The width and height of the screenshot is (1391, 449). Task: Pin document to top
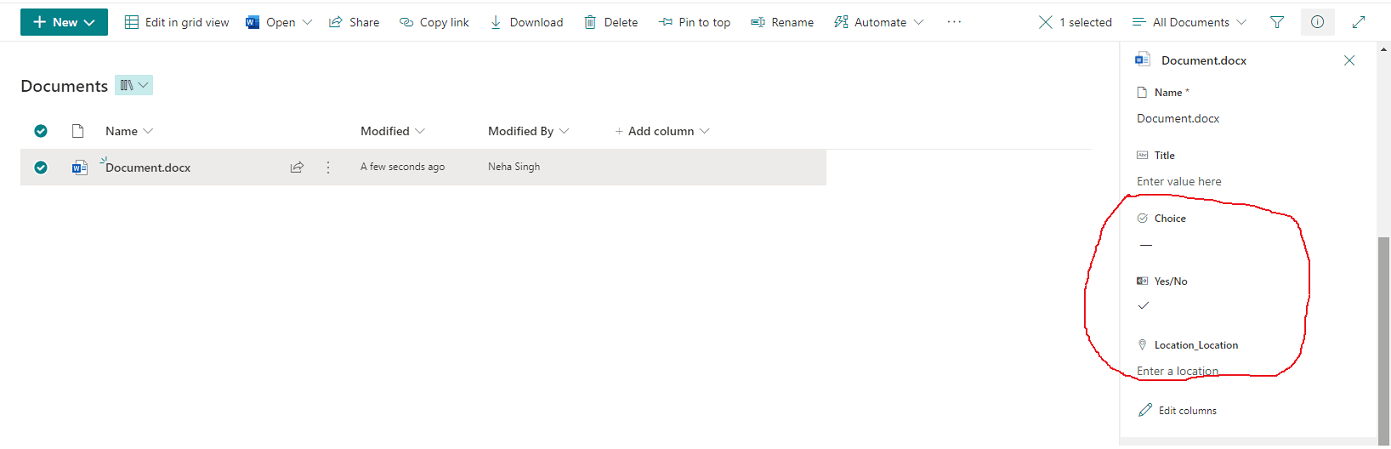[x=694, y=22]
